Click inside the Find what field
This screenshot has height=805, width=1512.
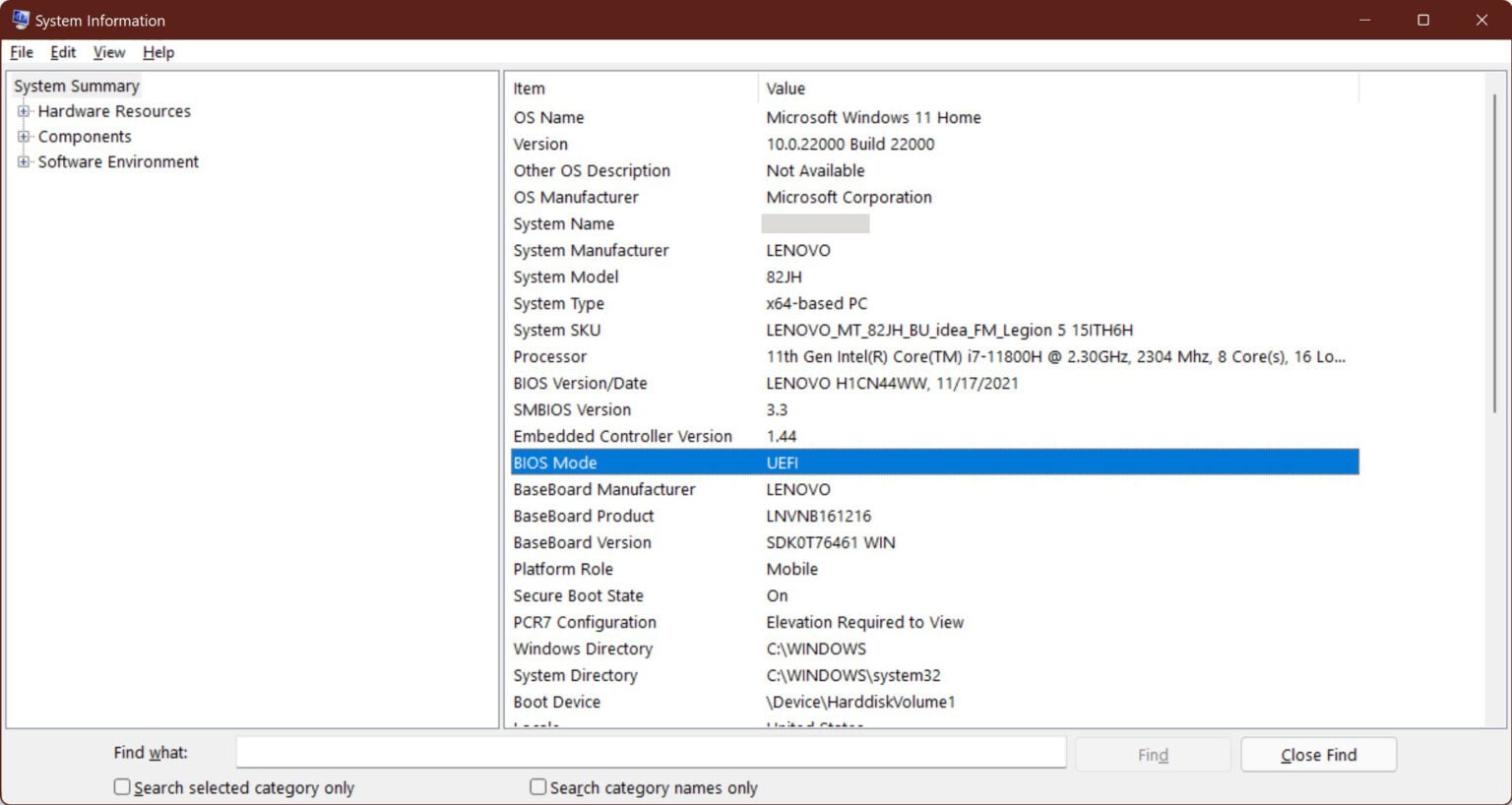point(650,752)
